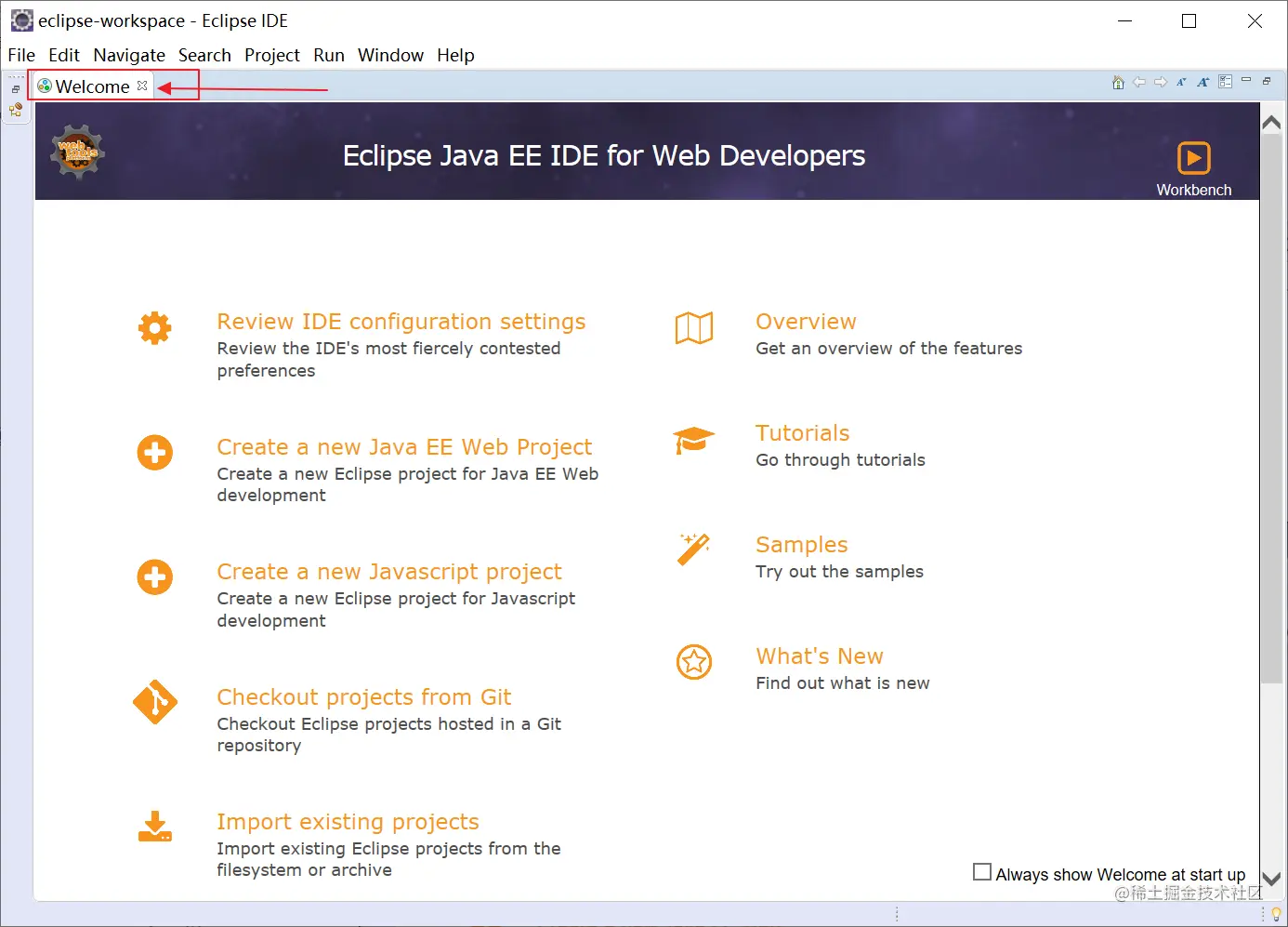
Task: Open the Project menu
Action: coord(271,55)
